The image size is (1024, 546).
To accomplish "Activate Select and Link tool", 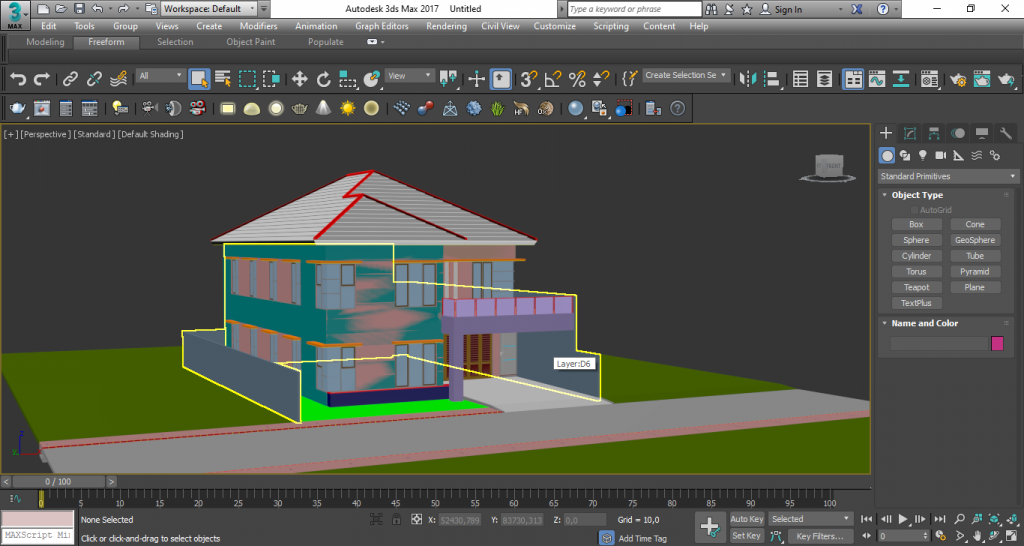I will [x=71, y=79].
